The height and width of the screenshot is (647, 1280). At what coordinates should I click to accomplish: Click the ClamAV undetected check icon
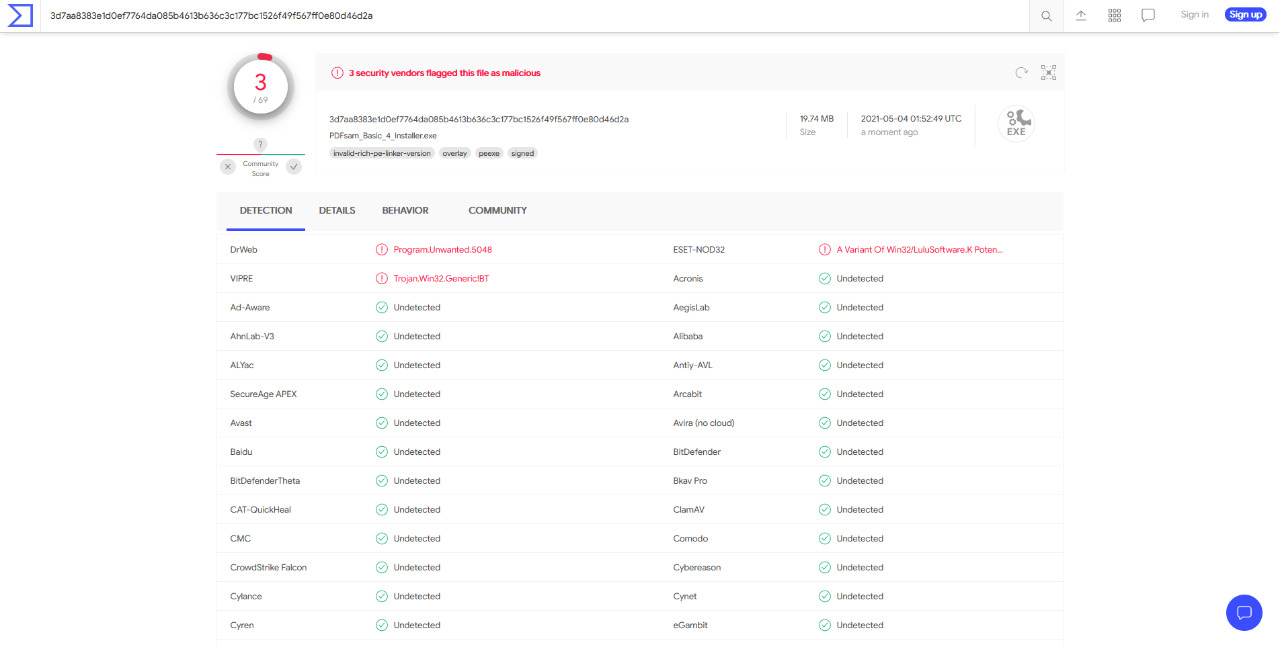pyautogui.click(x=825, y=510)
